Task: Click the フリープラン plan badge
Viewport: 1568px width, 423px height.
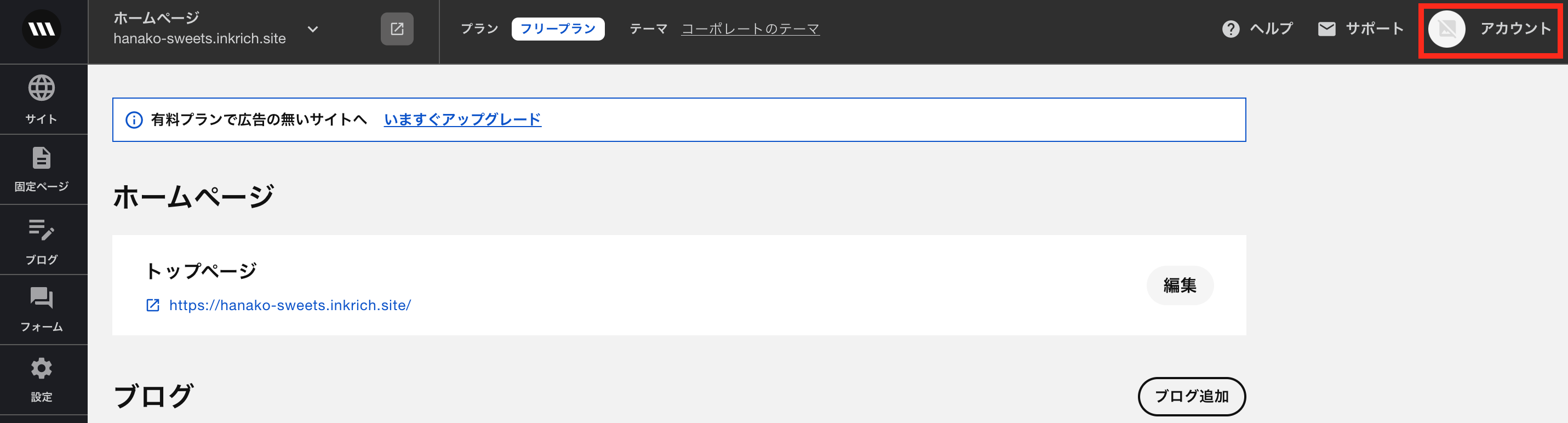Action: (x=558, y=28)
